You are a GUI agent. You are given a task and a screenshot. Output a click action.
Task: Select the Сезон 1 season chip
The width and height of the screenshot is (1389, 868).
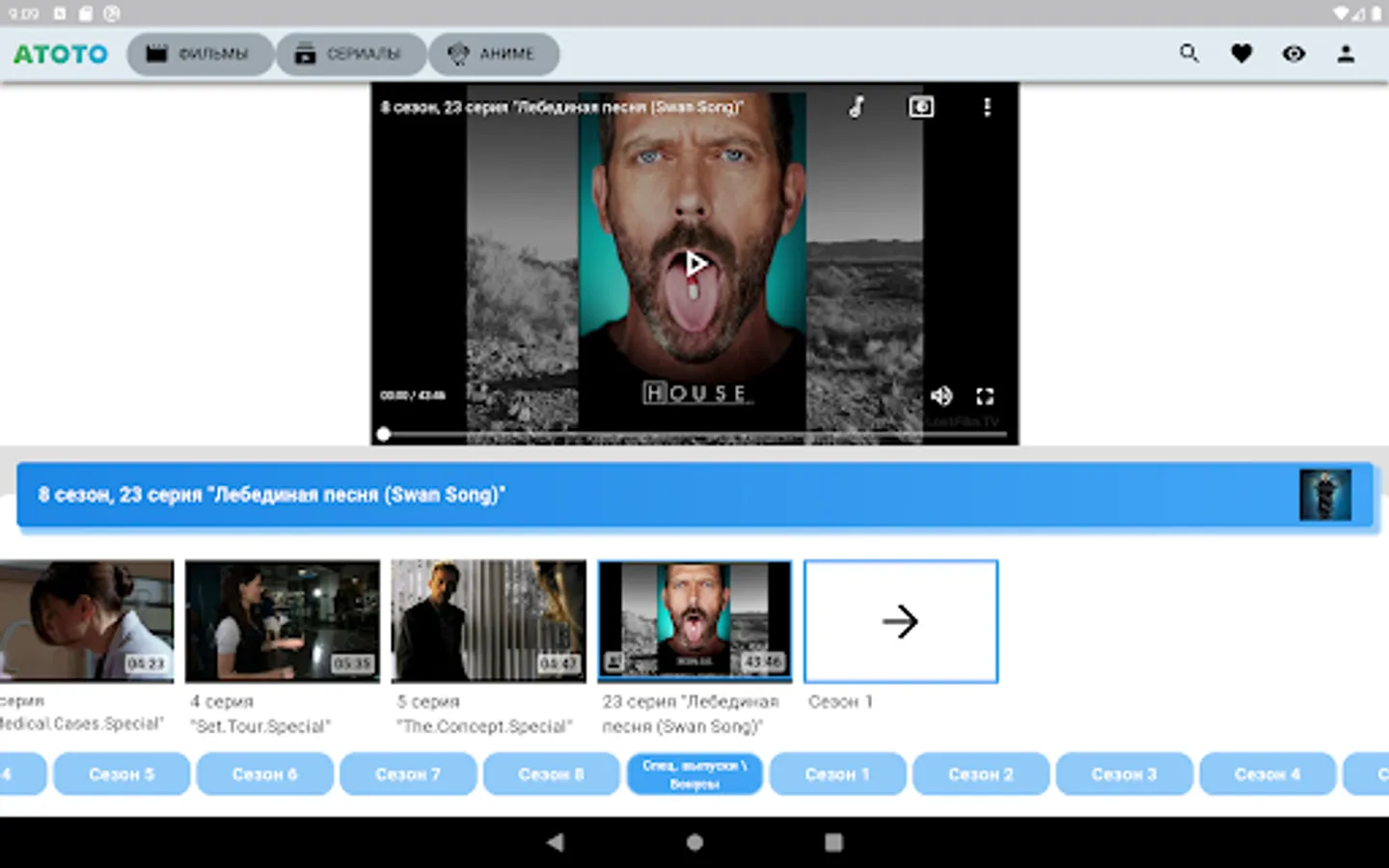[x=837, y=774]
